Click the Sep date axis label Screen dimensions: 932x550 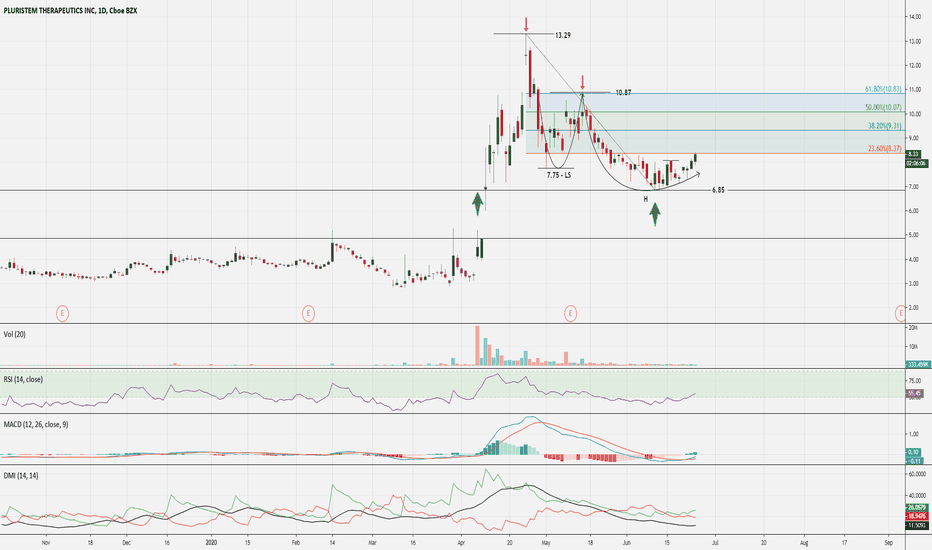[889, 542]
